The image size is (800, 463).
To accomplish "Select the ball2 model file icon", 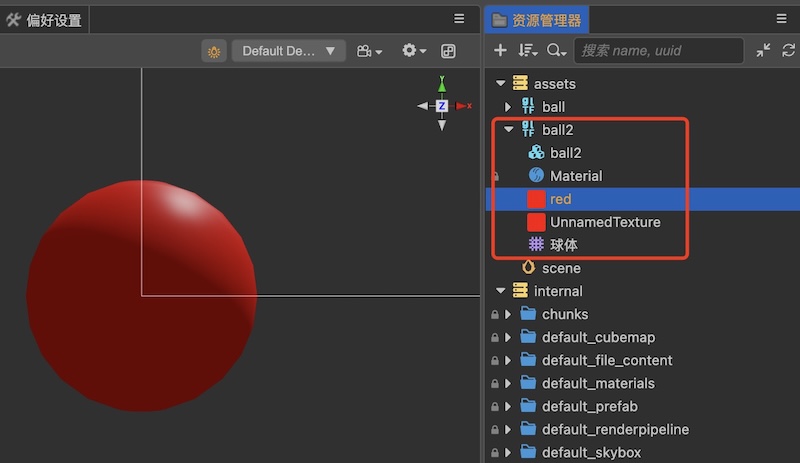I will tap(528, 129).
